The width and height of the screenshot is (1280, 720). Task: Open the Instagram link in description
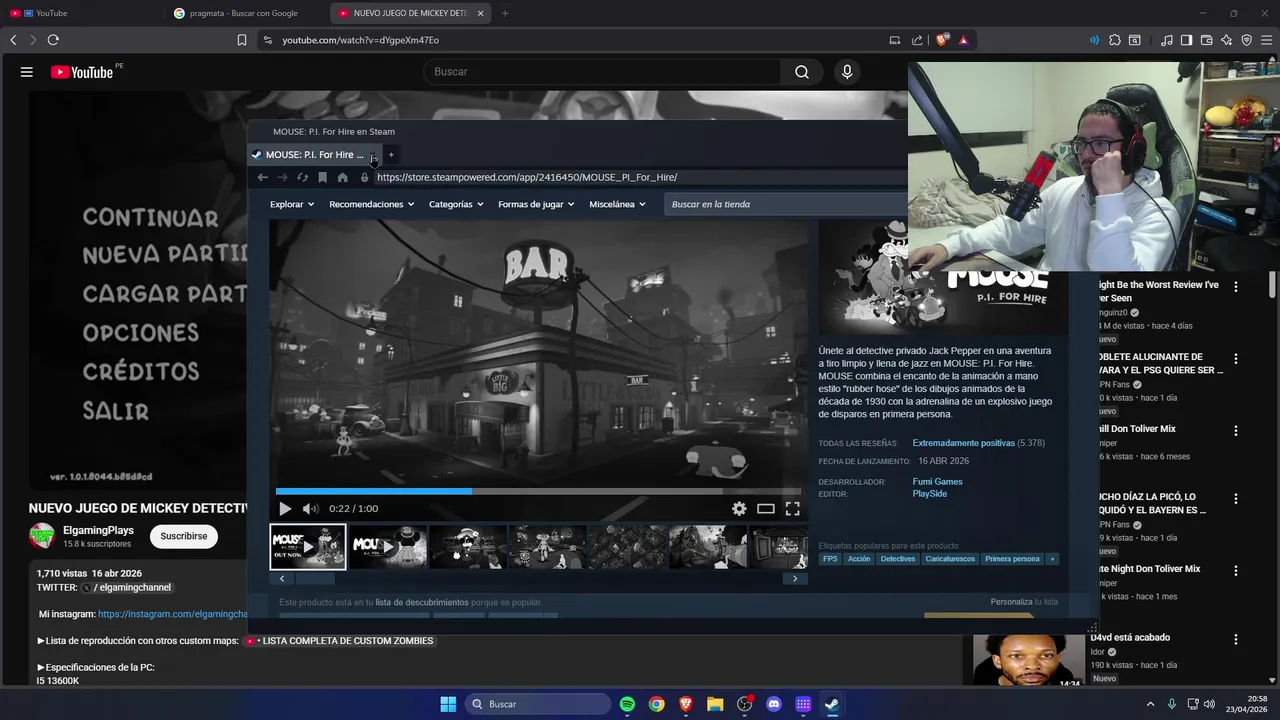(x=172, y=614)
